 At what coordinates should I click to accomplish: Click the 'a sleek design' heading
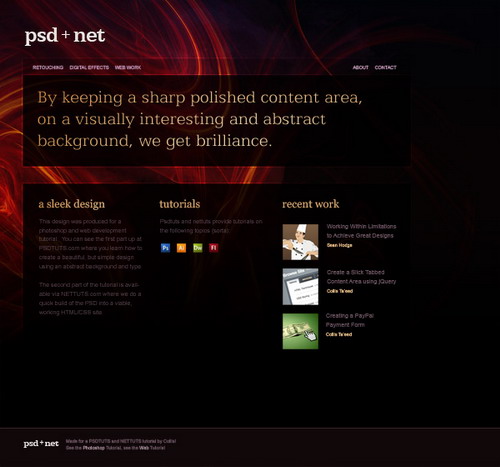(72, 204)
